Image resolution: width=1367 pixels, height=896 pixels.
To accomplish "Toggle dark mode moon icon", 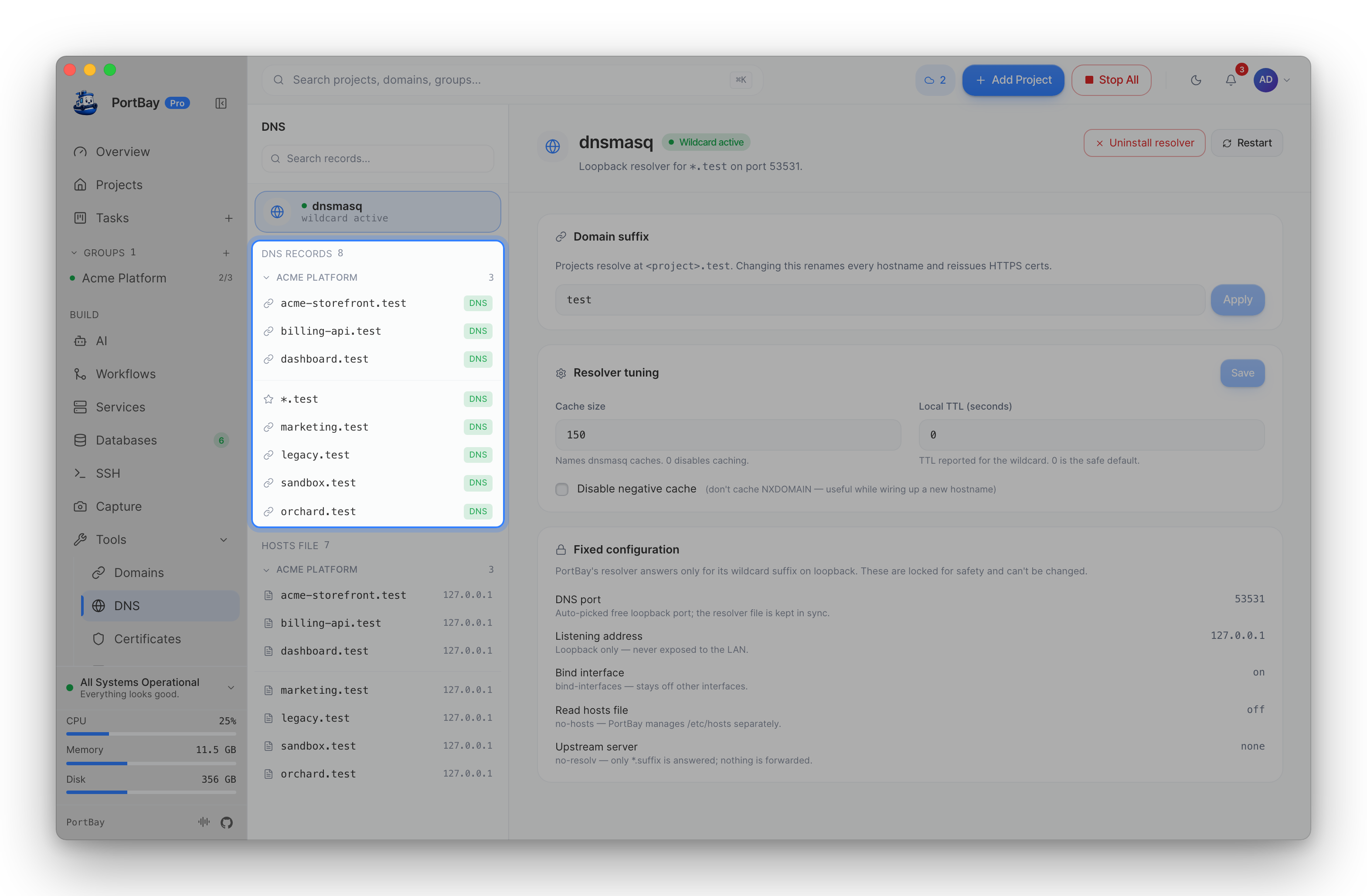I will 1196,80.
